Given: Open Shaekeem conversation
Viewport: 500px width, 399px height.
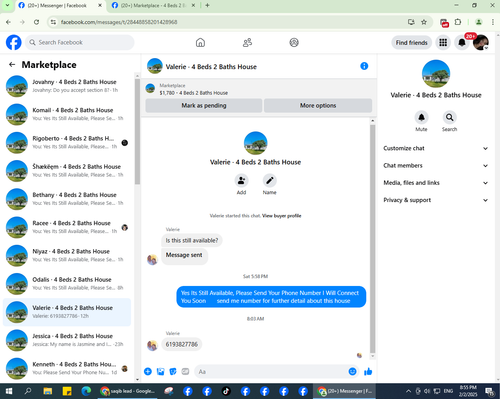Looking at the screenshot, I should click(x=67, y=171).
